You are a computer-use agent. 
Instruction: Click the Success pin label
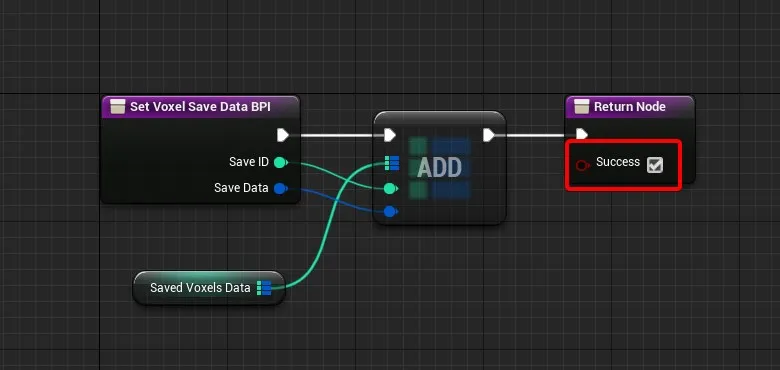(618, 162)
